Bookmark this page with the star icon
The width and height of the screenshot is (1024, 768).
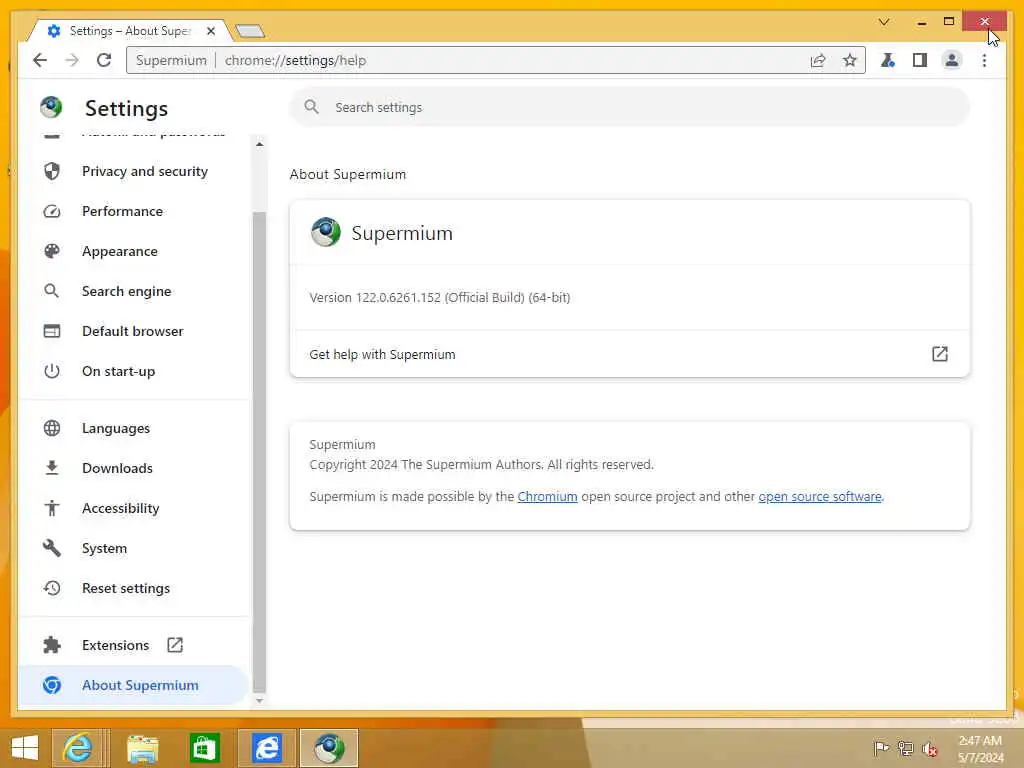coord(849,60)
